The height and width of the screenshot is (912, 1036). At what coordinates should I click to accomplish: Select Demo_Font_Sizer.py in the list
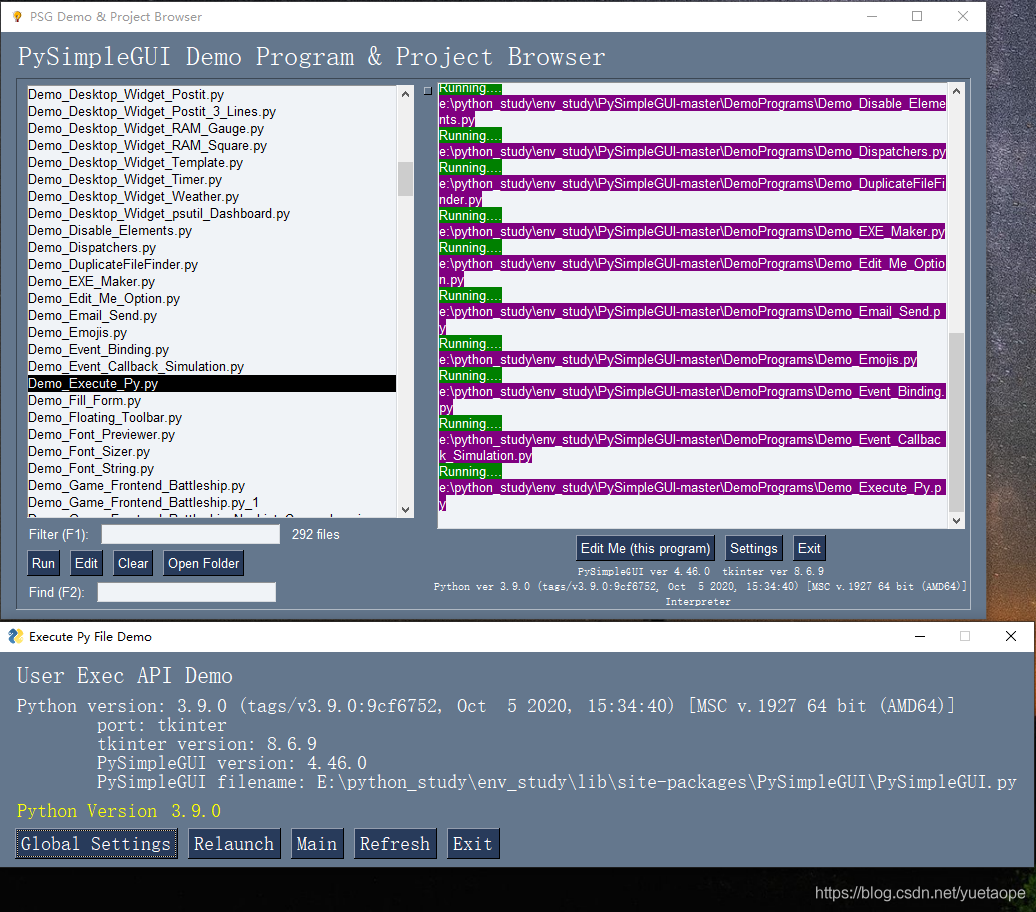point(211,452)
